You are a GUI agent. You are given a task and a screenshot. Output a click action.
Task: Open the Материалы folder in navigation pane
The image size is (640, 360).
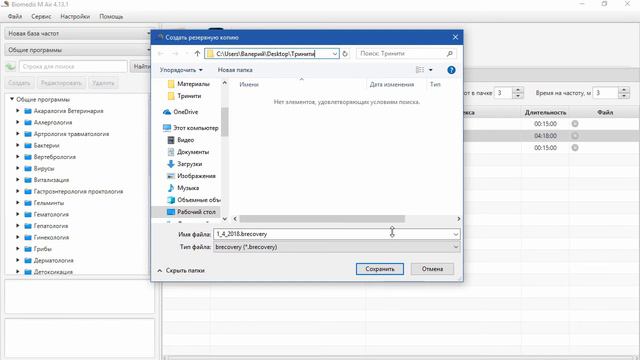[189, 84]
